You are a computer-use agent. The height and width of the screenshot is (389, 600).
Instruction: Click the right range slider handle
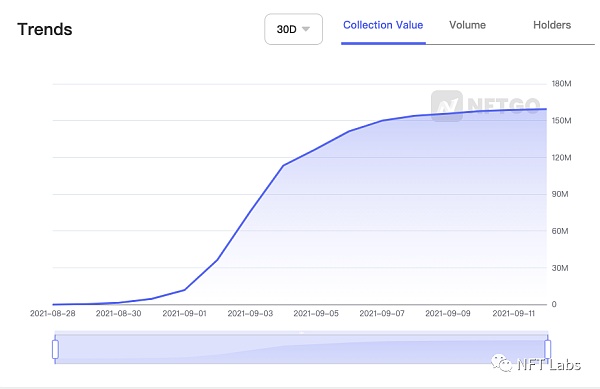(x=548, y=349)
